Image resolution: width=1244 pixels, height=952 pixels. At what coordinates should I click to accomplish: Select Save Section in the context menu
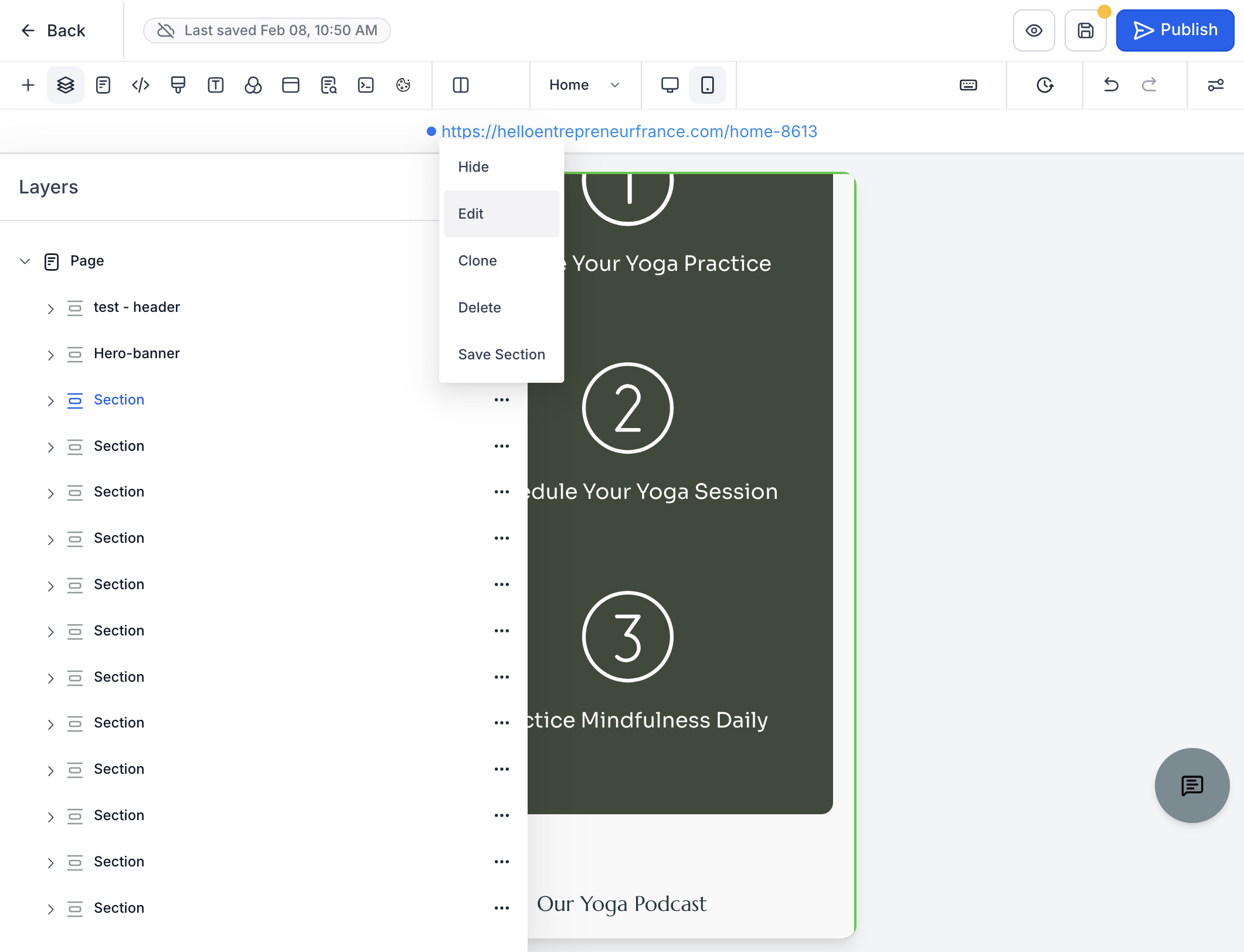tap(502, 355)
